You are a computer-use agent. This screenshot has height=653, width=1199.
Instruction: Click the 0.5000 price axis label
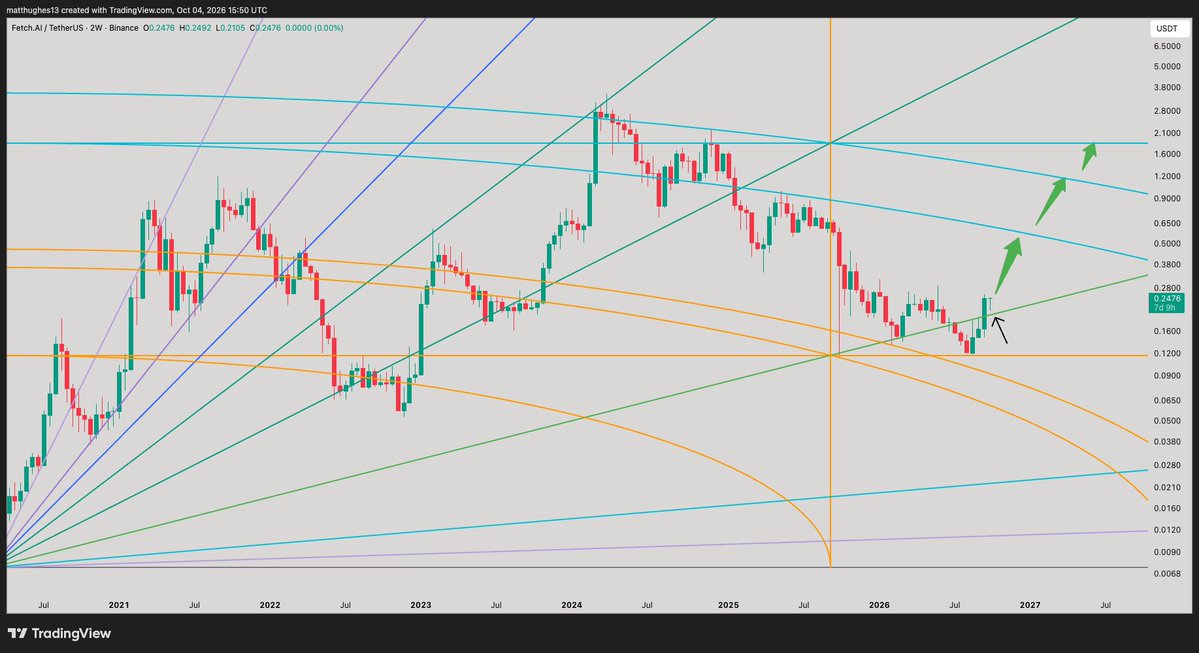(x=1167, y=244)
